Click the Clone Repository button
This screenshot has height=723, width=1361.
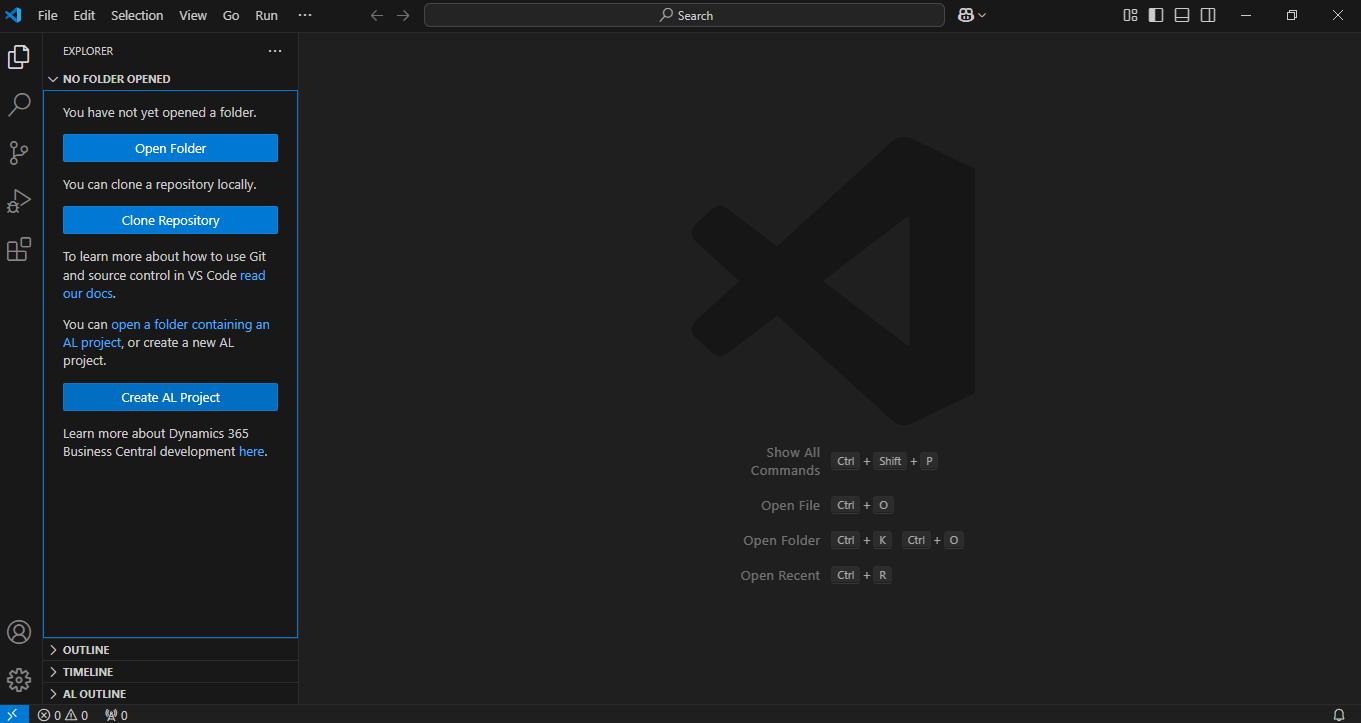170,220
